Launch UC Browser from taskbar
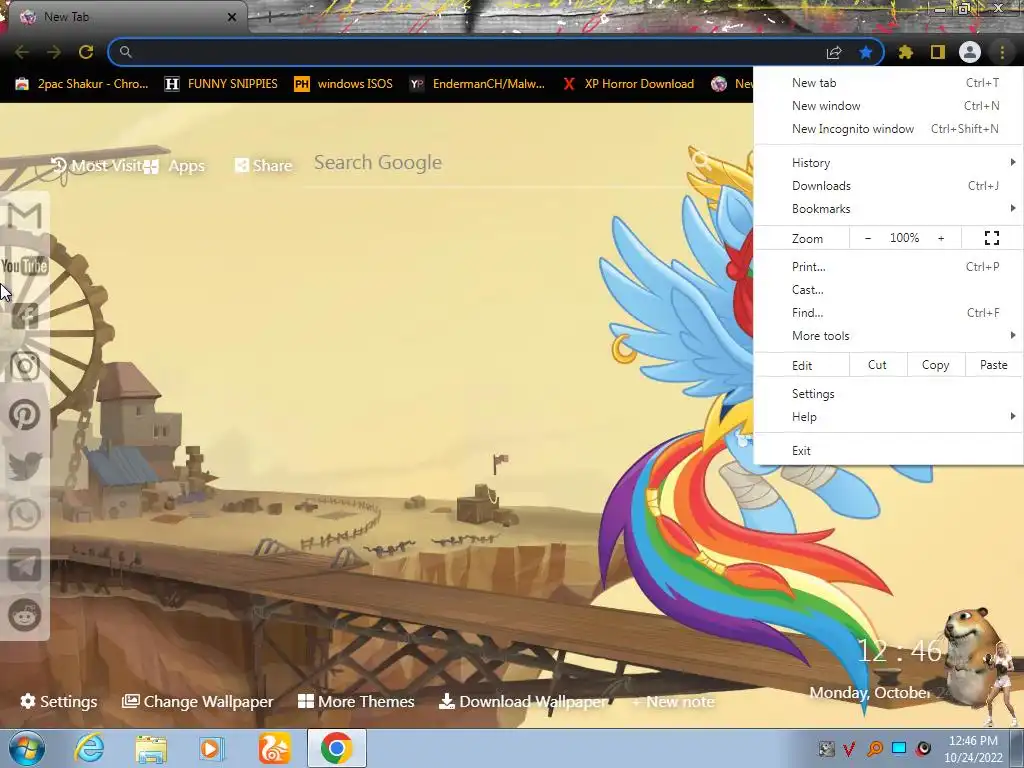This screenshot has height=768, width=1024. 274,748
